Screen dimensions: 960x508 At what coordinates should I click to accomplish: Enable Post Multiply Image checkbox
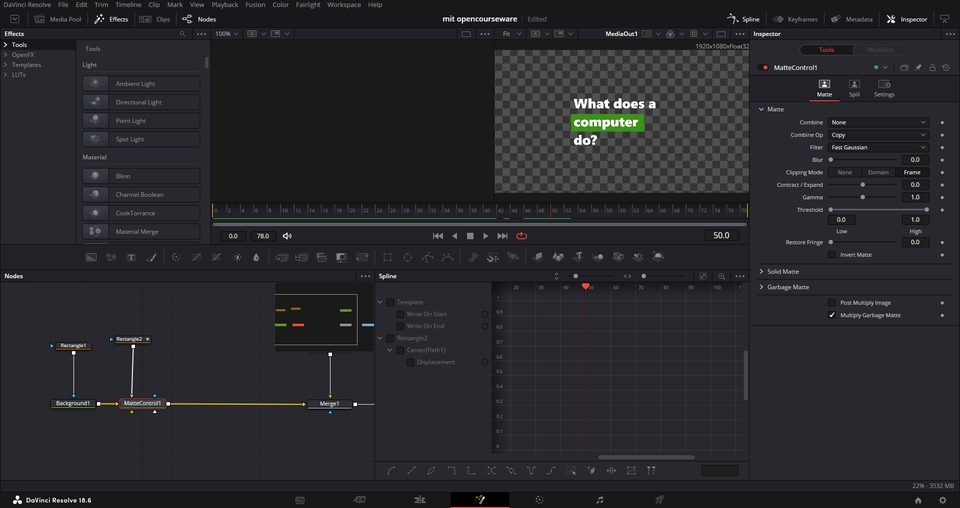831,302
